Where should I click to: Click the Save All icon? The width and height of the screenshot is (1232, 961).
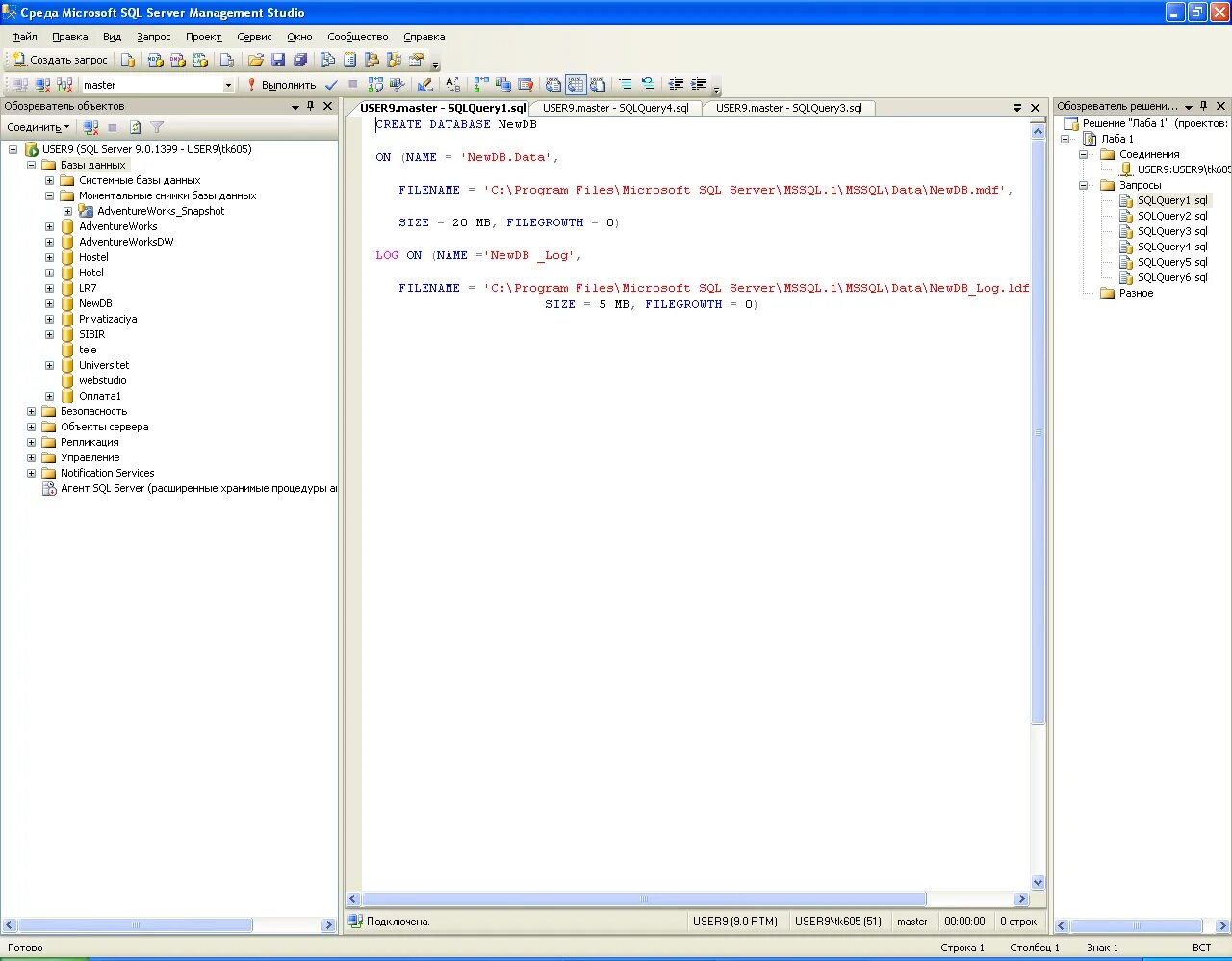(299, 60)
